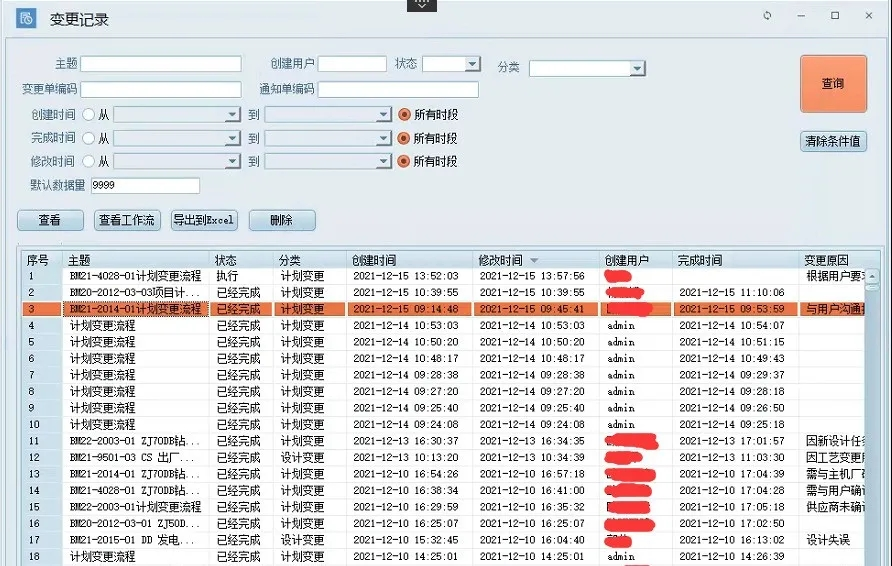
Task: Select the 创建时间 从 radio button
Action: [88, 115]
